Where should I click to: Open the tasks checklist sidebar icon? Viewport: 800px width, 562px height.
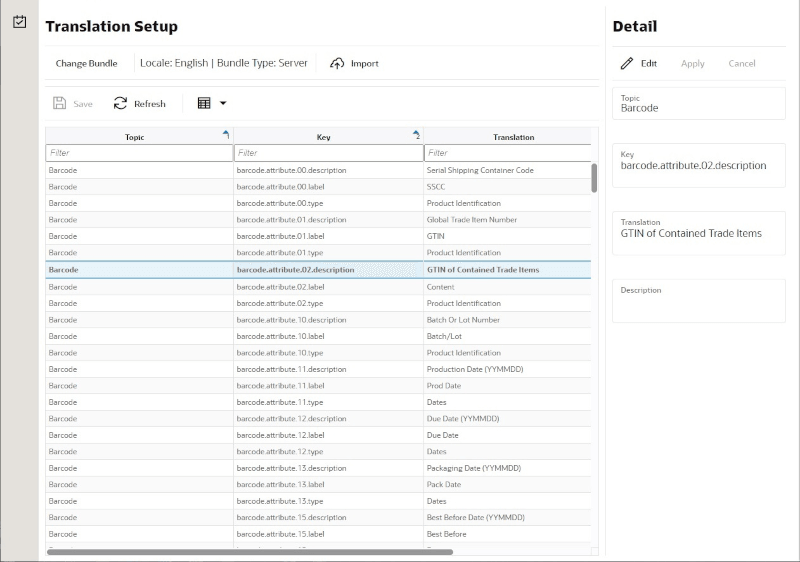click(19, 22)
